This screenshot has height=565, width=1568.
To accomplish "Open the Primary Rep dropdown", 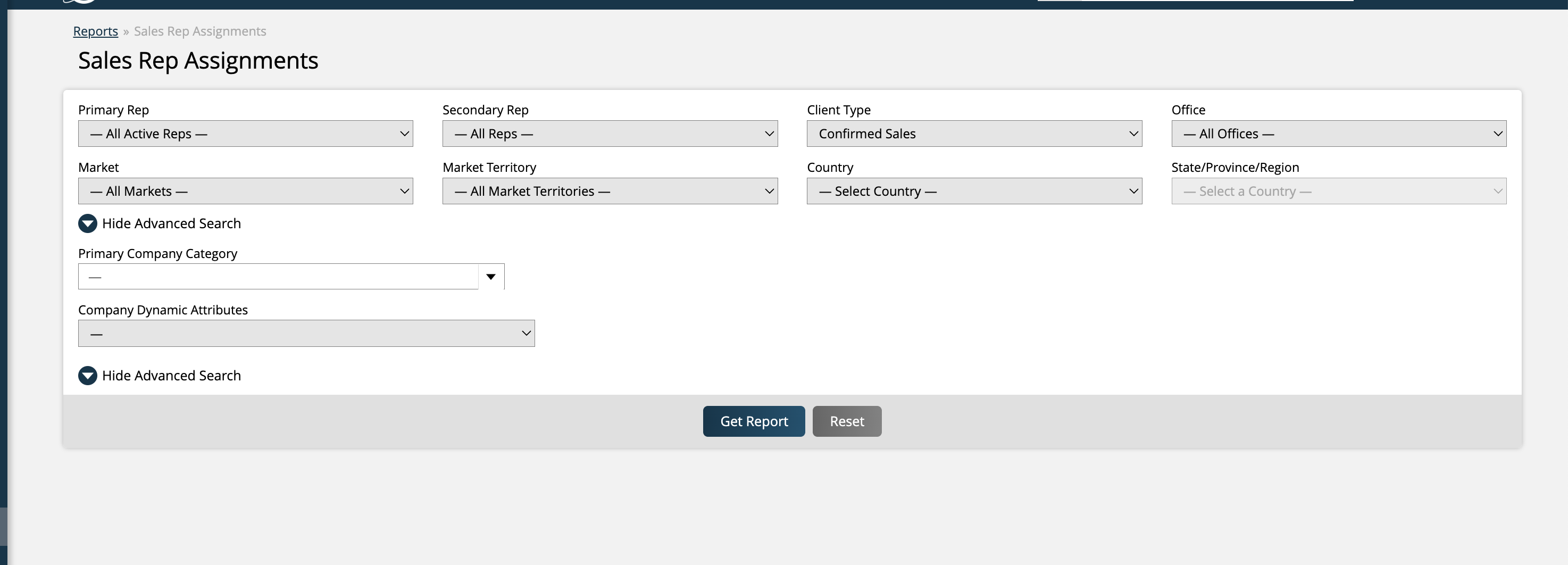I will coord(245,134).
